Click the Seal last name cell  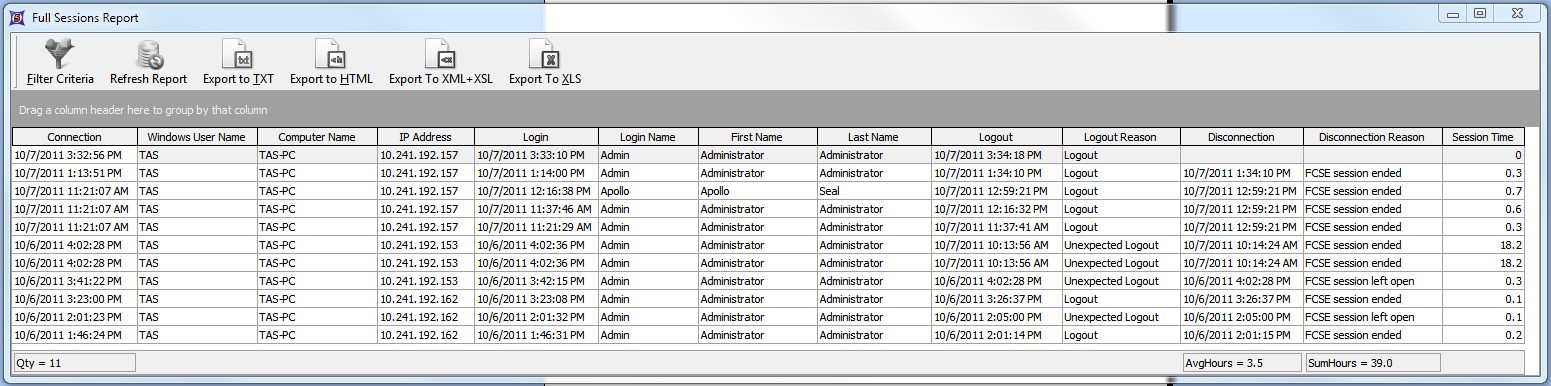[874, 191]
